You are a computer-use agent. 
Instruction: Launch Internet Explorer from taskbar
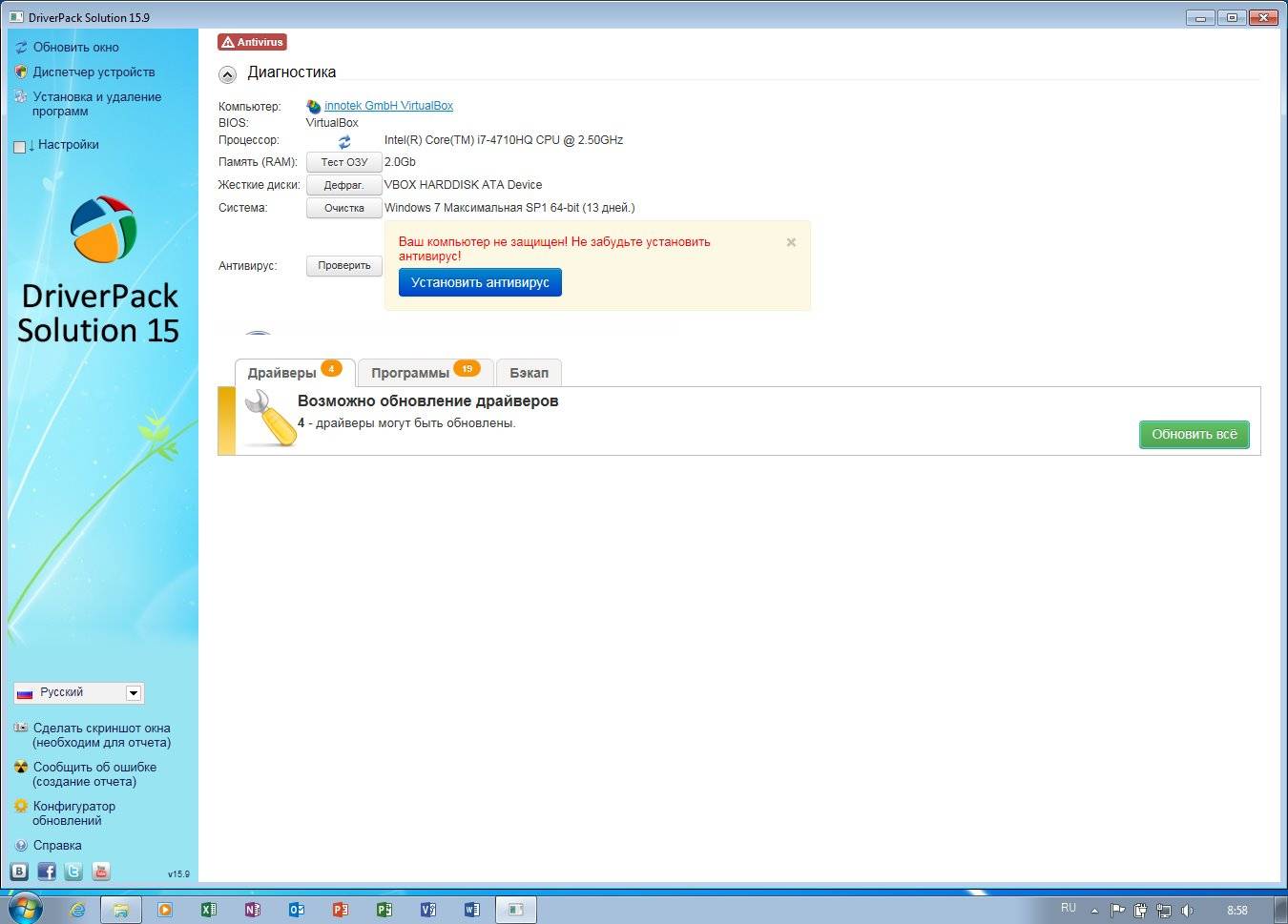77,910
